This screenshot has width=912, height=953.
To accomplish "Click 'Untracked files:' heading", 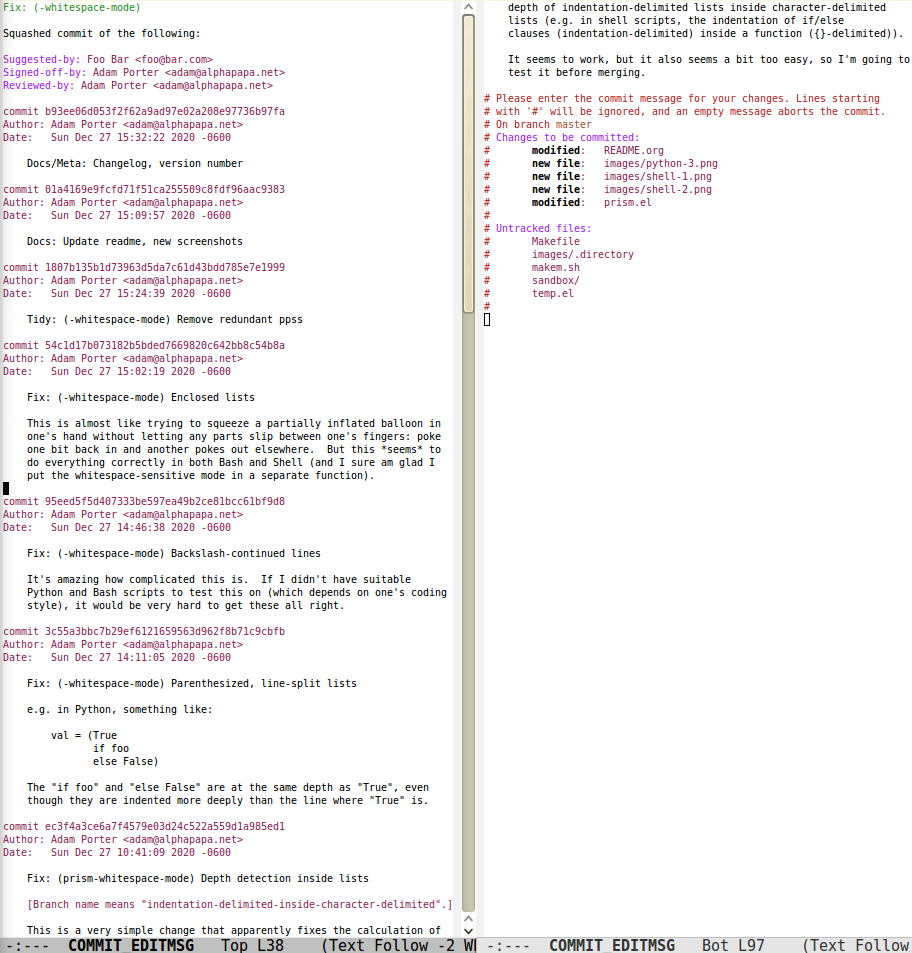I will [x=543, y=229].
